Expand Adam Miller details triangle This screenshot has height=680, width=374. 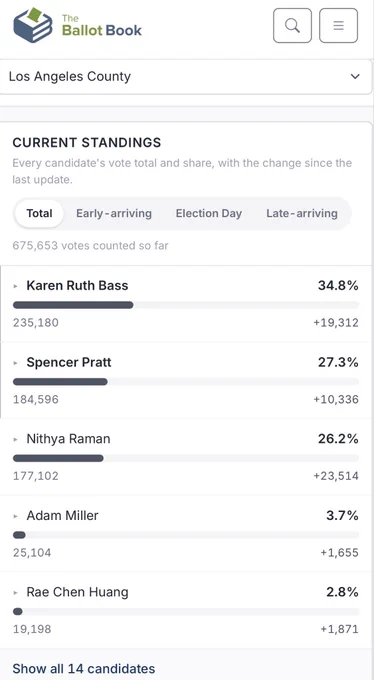click(x=16, y=516)
